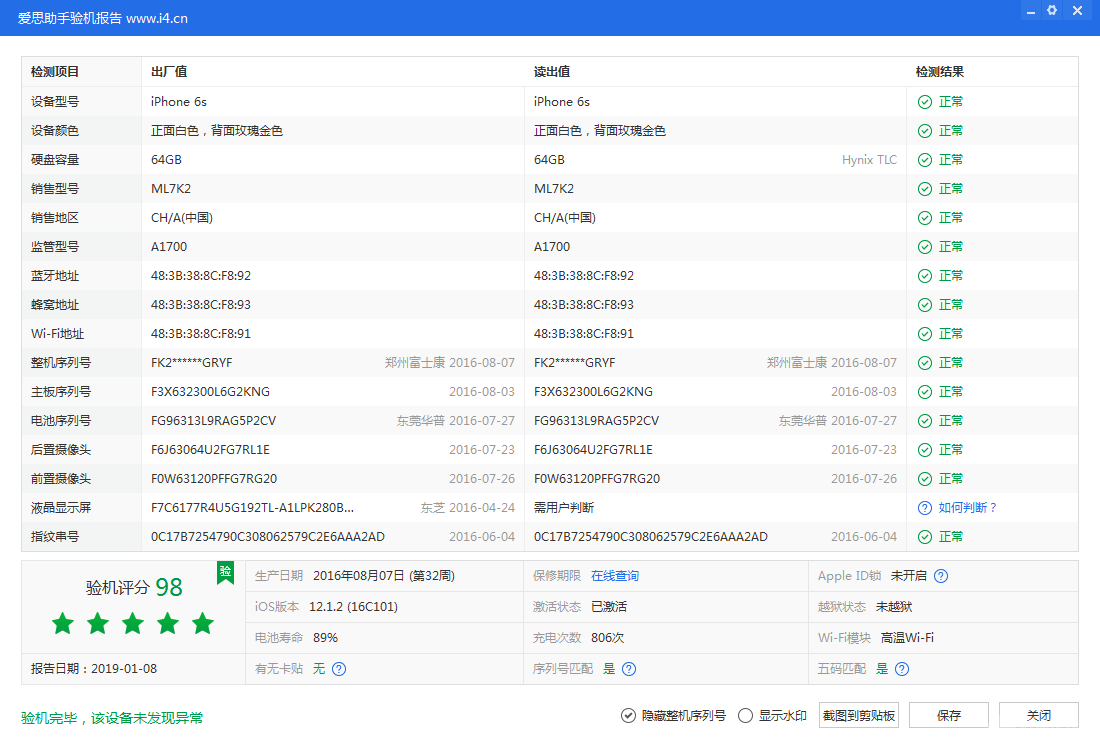Screen dimensions: 1100x749
Task: Click the check icon in 电池序列号 row
Action: point(925,421)
